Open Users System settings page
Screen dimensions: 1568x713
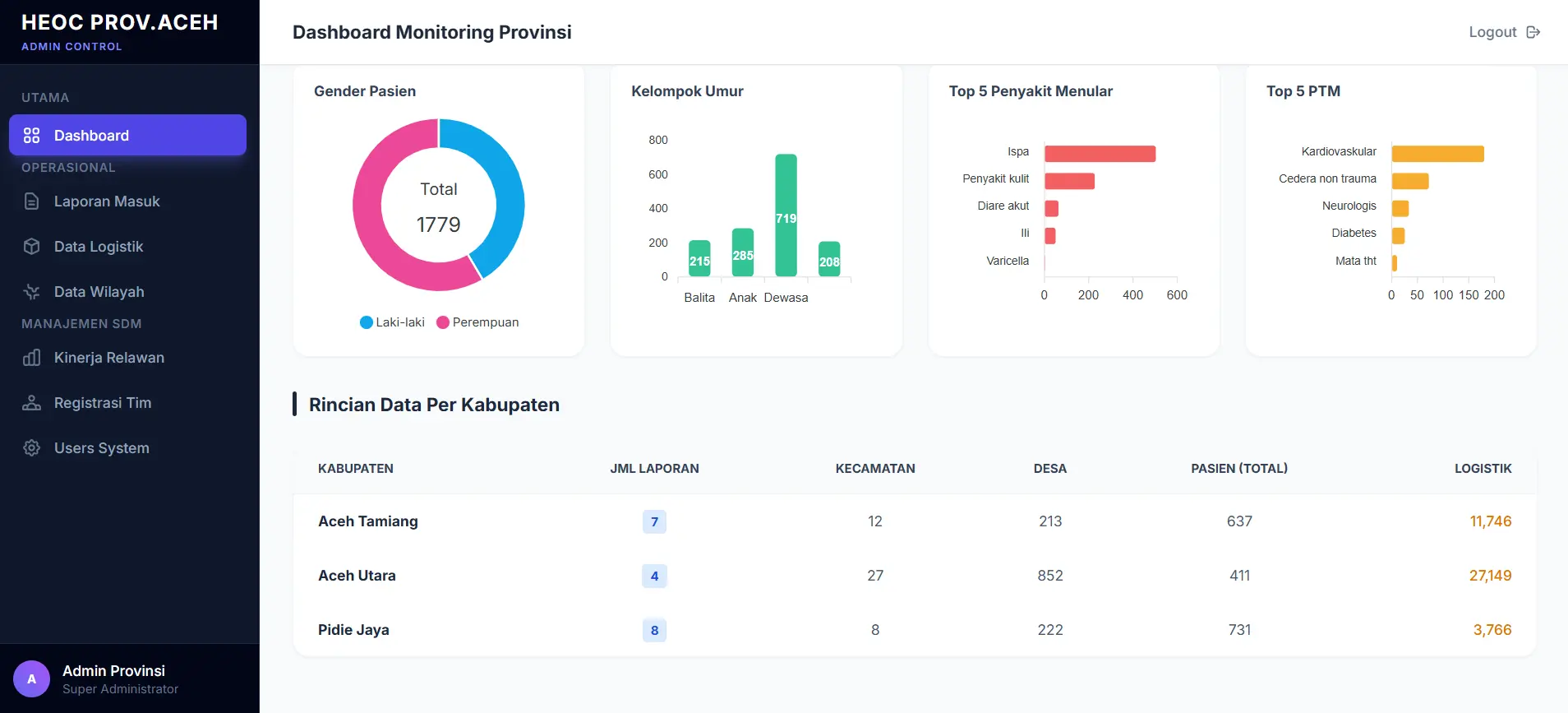(127, 448)
